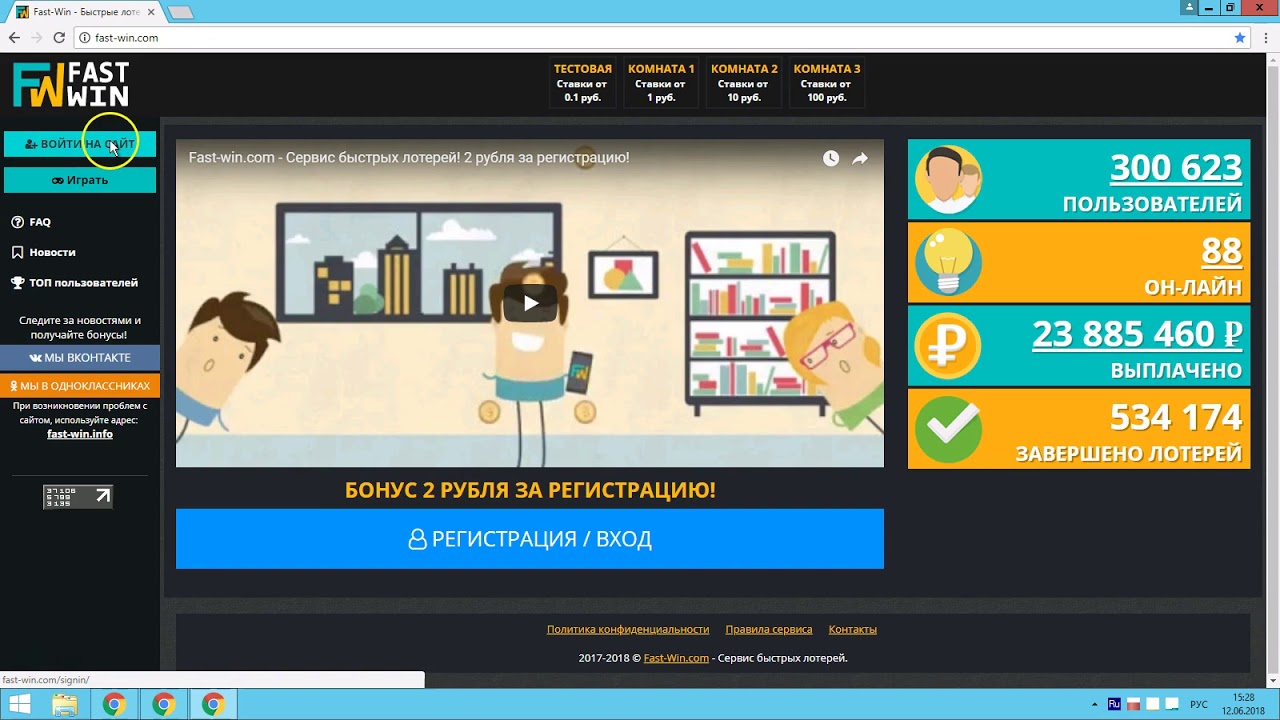Screen dimensions: 1280x720
Task: Play the video with center play button
Action: coord(530,303)
